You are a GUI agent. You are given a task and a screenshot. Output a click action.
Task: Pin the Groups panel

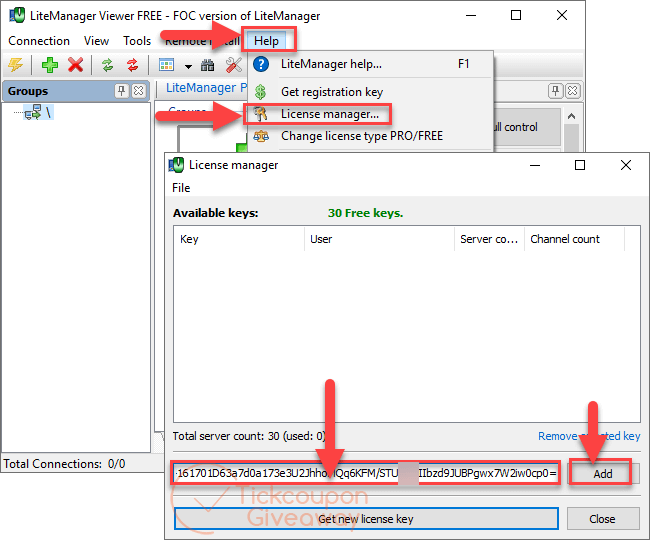pos(121,90)
